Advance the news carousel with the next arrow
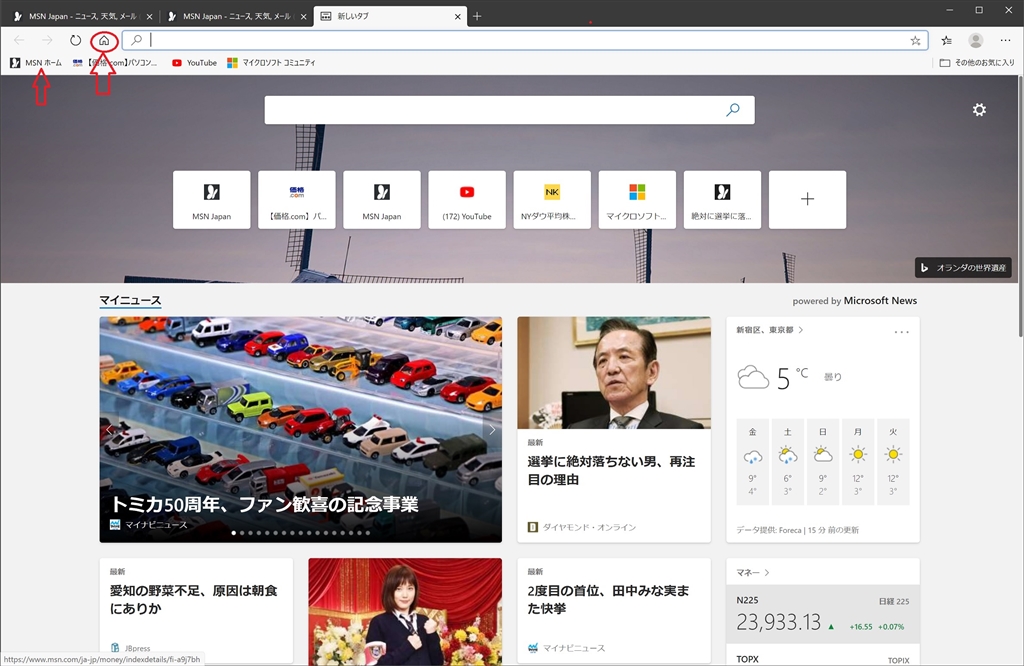1024x666 pixels. (x=492, y=430)
